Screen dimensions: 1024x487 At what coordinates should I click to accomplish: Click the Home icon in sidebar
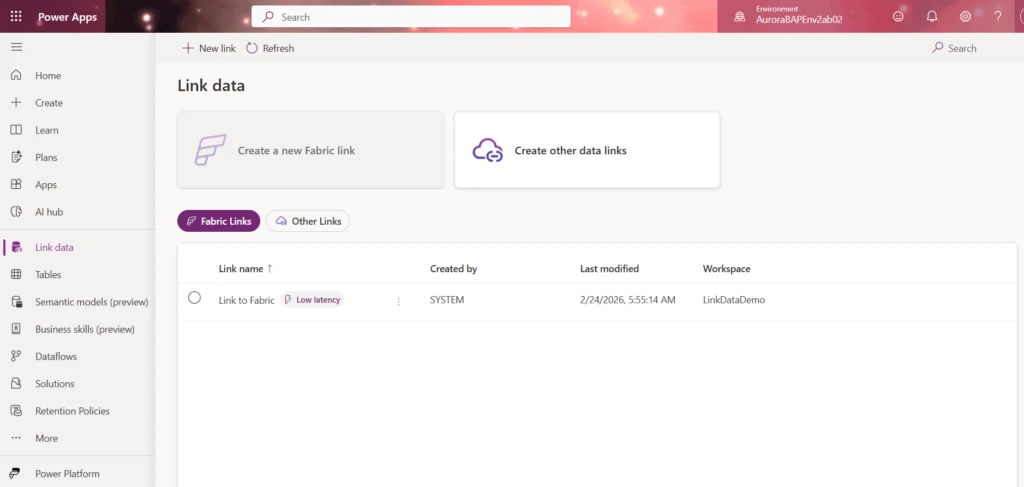(x=16, y=75)
